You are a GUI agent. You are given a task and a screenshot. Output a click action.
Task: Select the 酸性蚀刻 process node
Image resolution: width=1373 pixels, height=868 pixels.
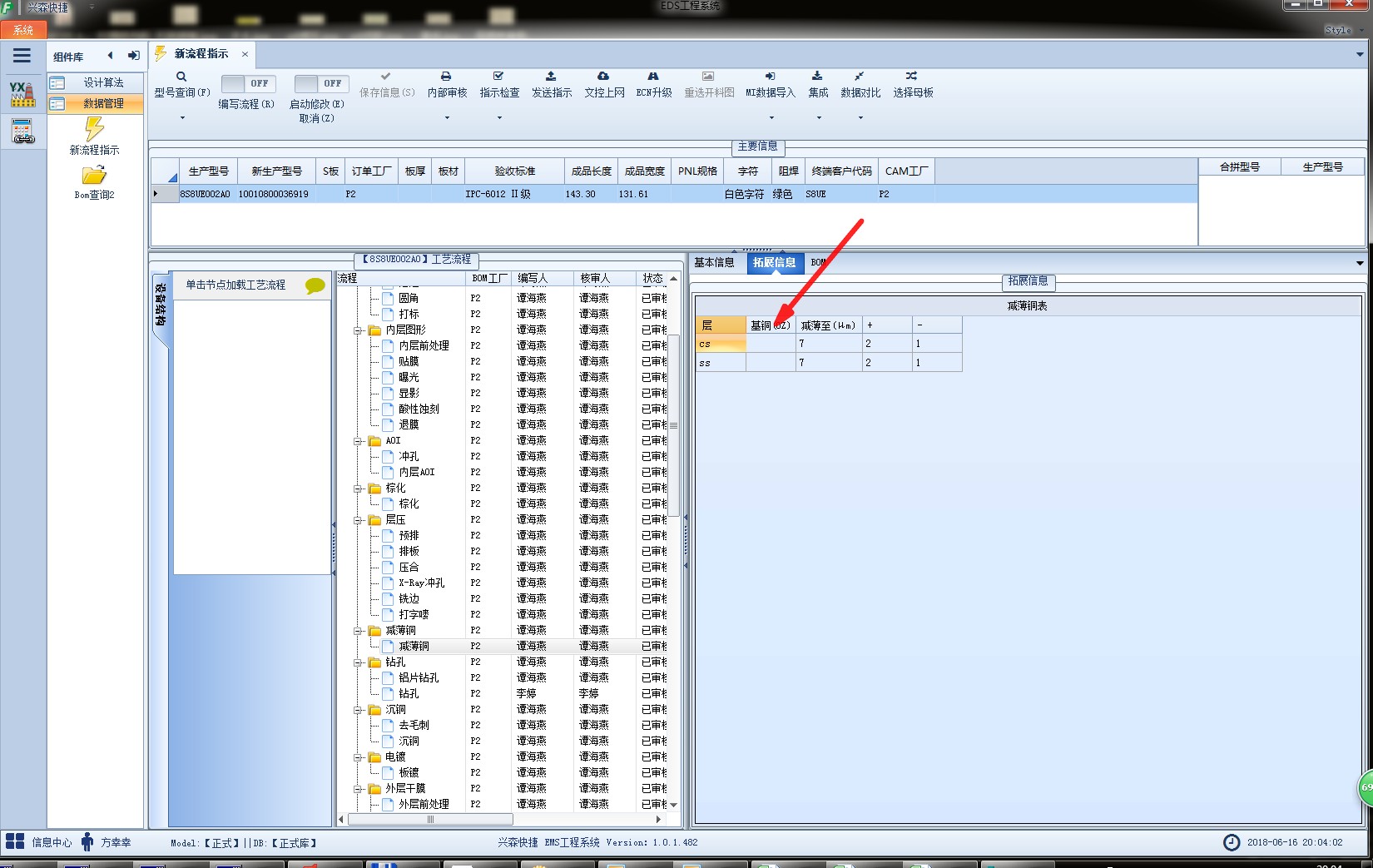(x=419, y=409)
